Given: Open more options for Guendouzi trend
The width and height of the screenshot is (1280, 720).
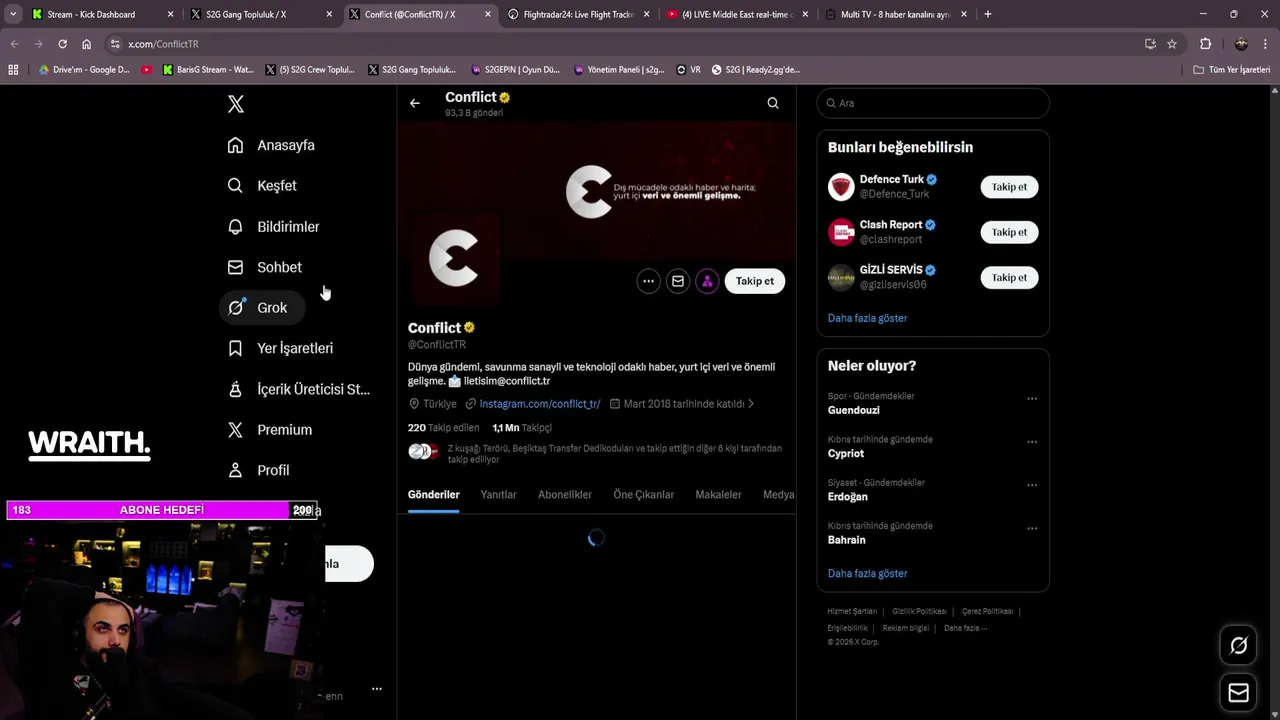Looking at the screenshot, I should pos(1032,399).
